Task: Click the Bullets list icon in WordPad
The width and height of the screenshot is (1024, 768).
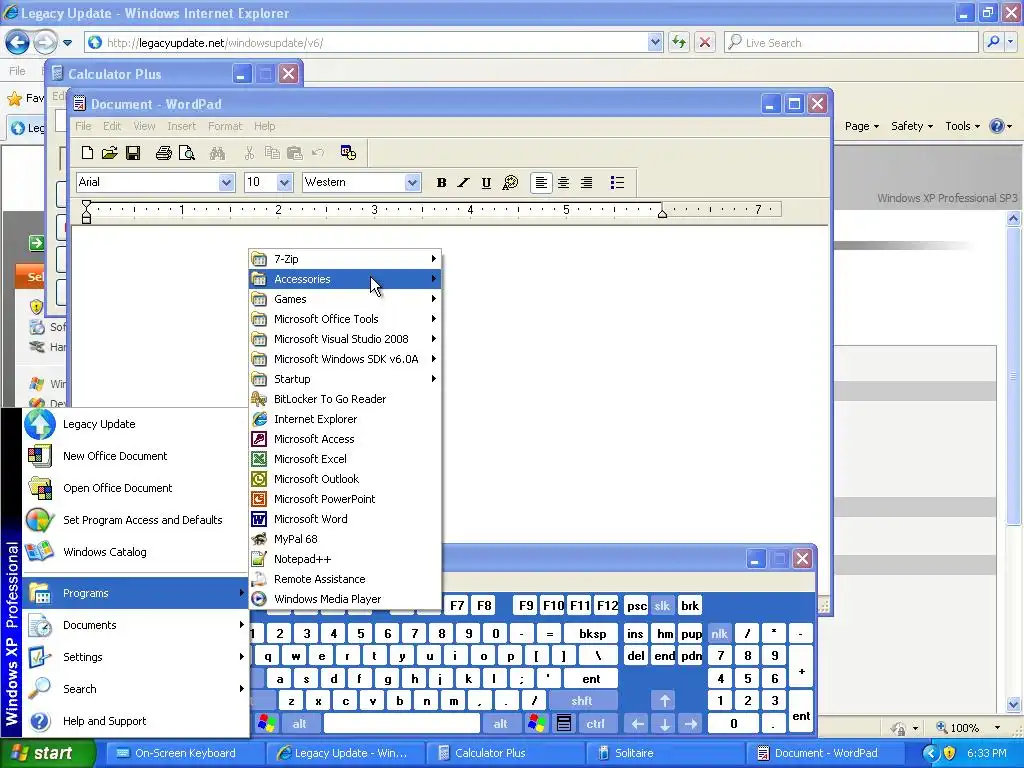Action: [x=617, y=183]
